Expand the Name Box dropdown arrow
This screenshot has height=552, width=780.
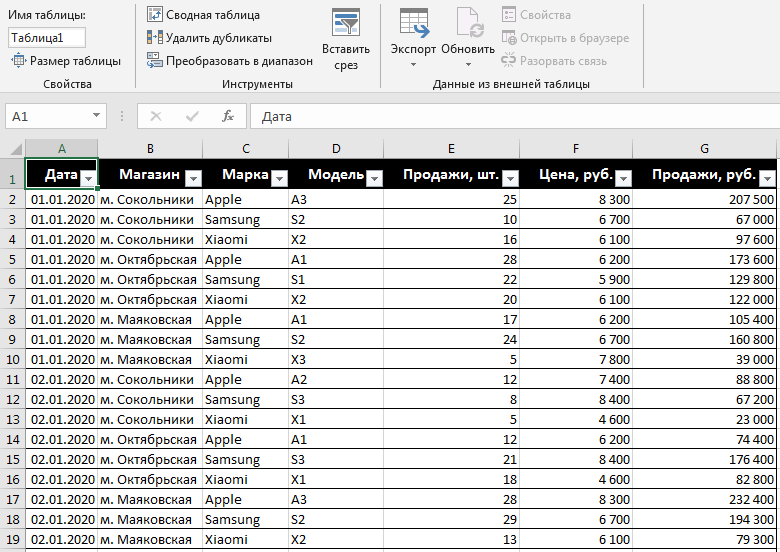point(97,115)
